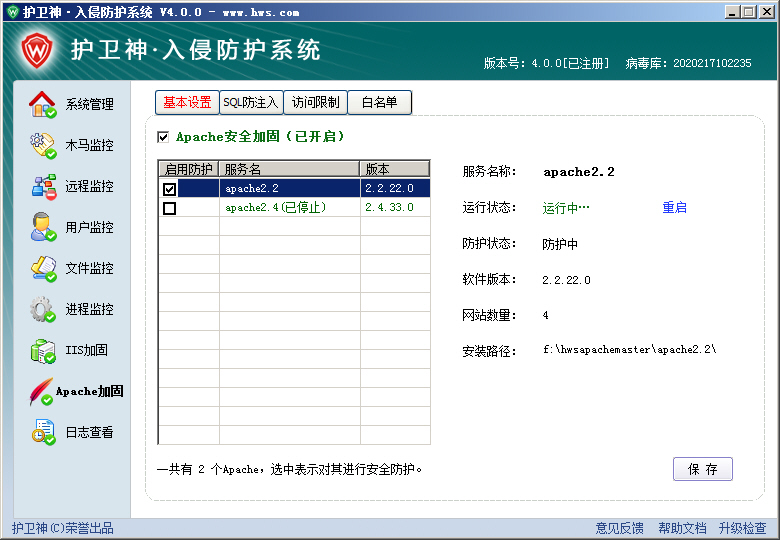Open 意见反馈 feedback link
780x540 pixels.
point(619,528)
